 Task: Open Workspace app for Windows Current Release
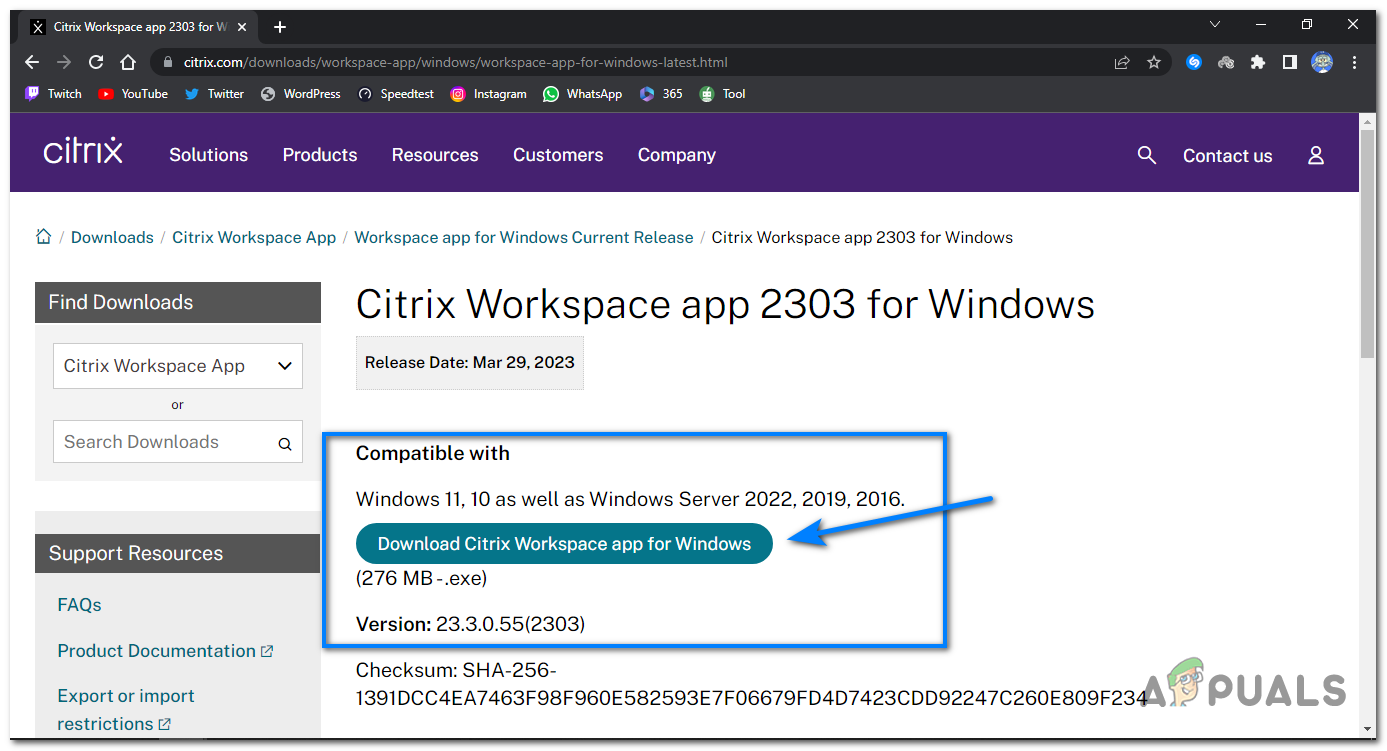coord(524,237)
